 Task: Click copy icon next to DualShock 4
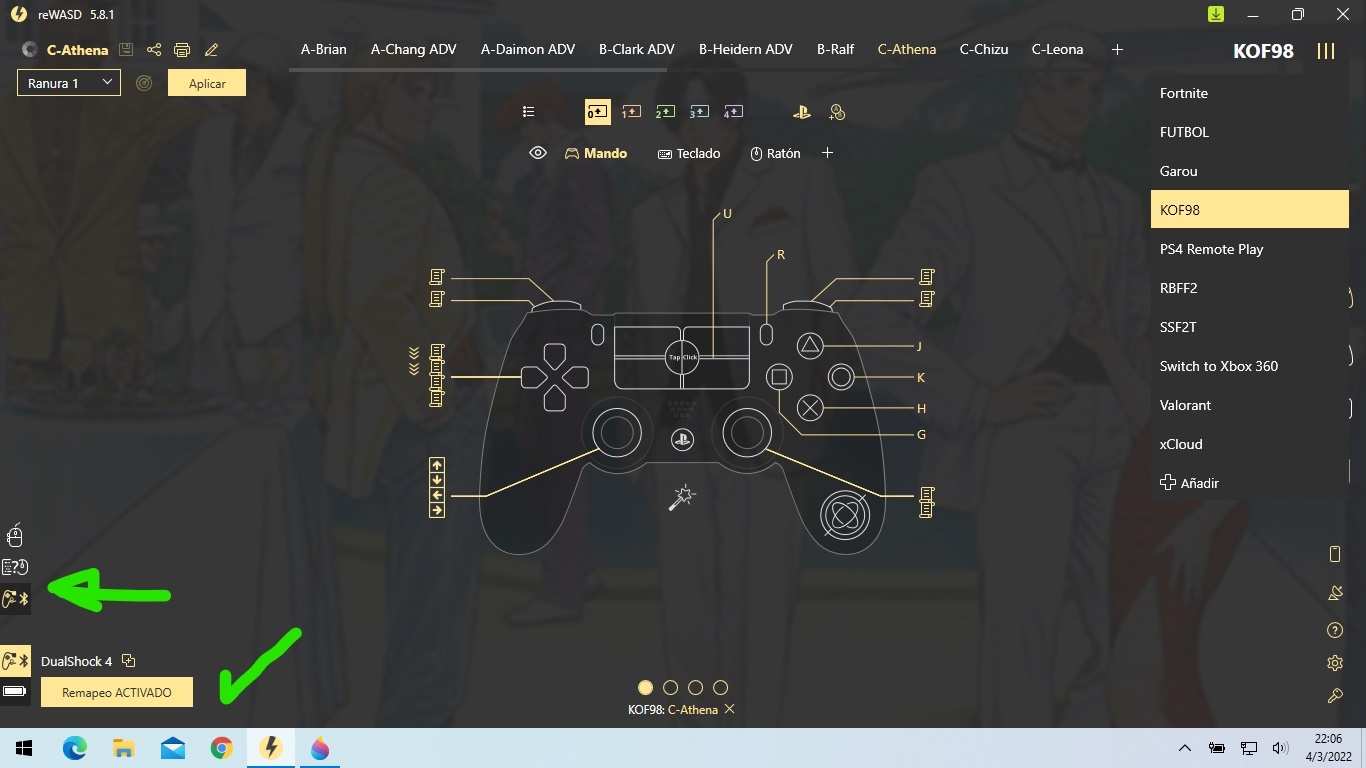coord(128,661)
